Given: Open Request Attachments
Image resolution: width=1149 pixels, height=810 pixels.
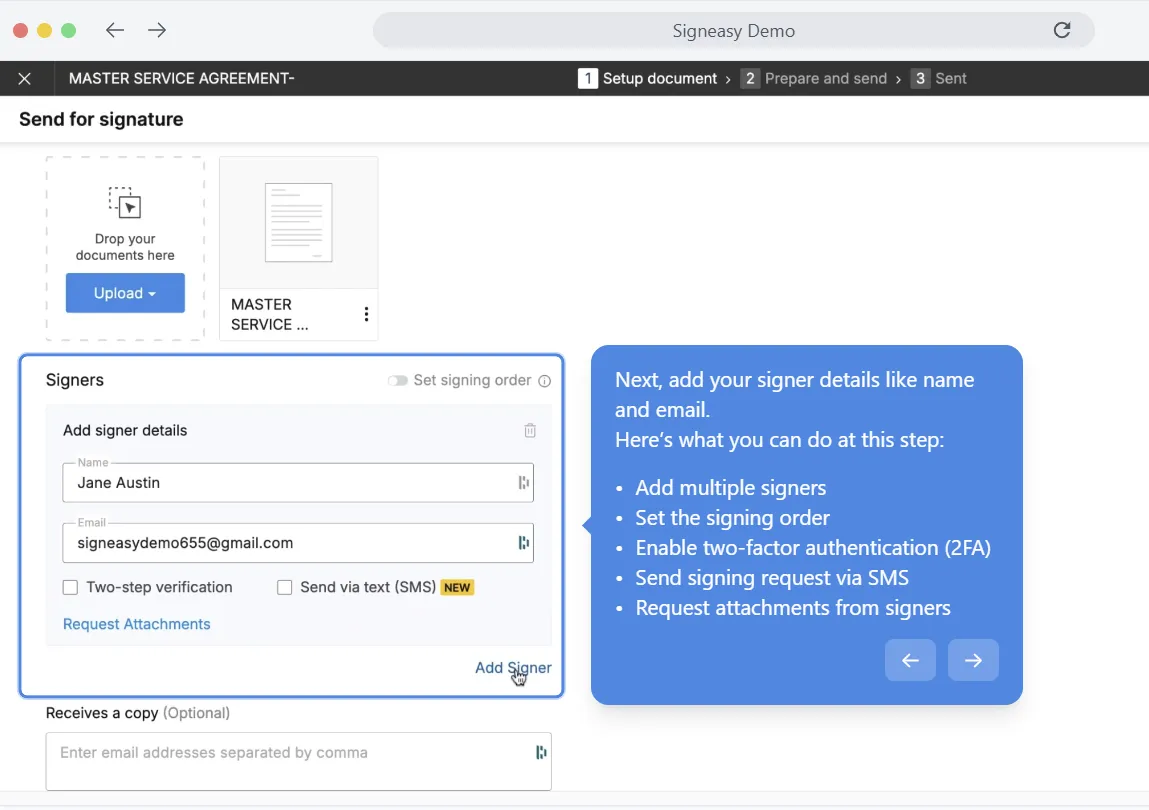Looking at the screenshot, I should tap(137, 623).
